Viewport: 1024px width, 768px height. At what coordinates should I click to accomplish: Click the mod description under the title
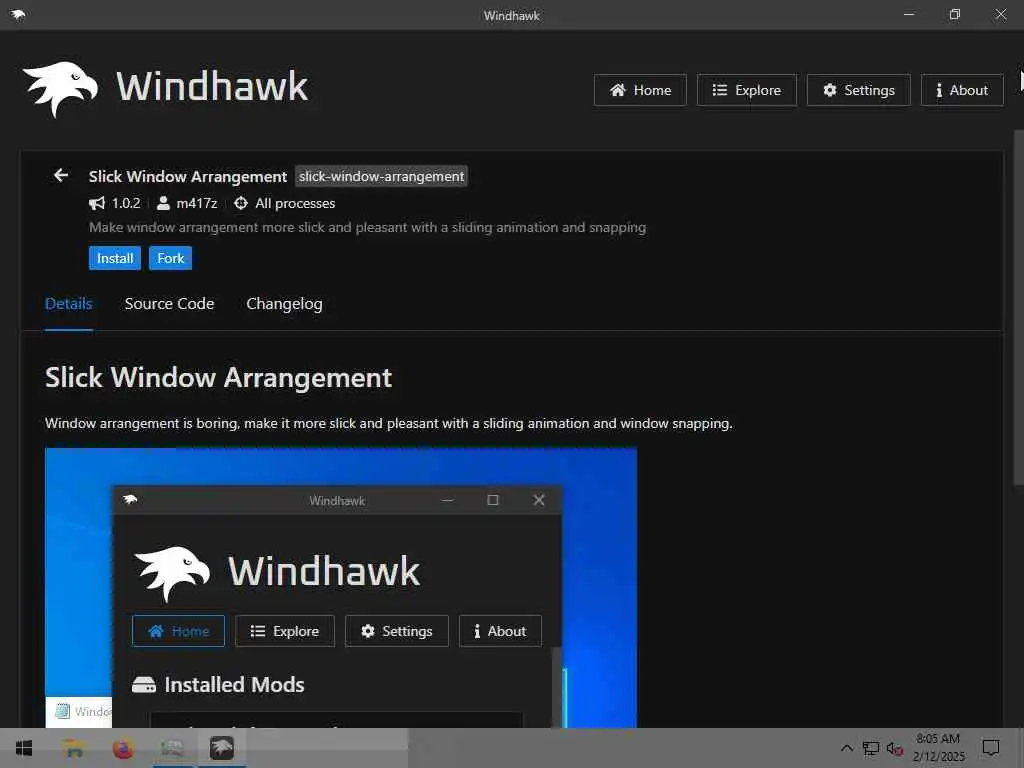367,227
